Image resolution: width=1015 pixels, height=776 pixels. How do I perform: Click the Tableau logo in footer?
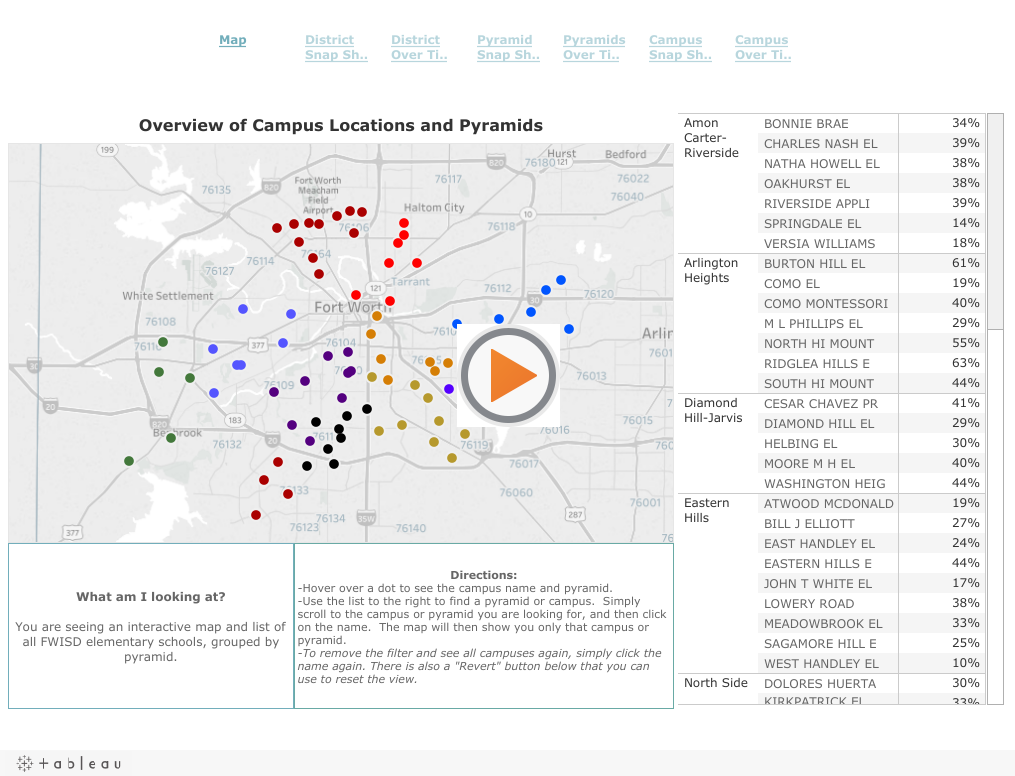(69, 764)
